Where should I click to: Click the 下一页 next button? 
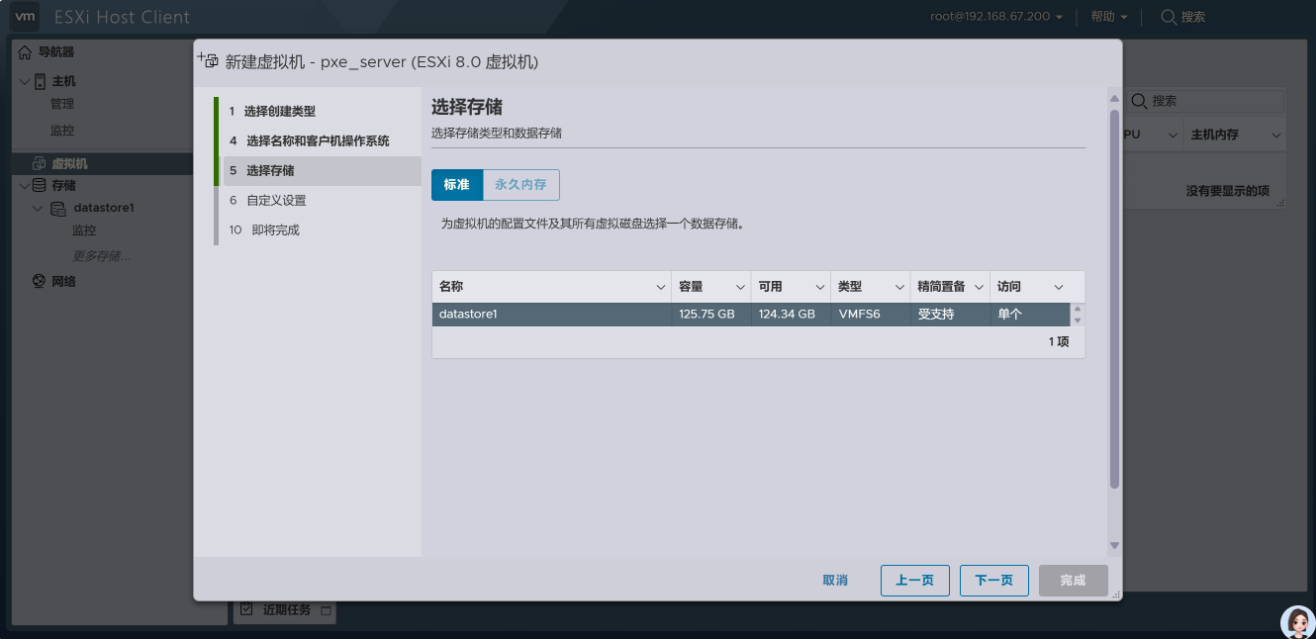click(x=994, y=581)
